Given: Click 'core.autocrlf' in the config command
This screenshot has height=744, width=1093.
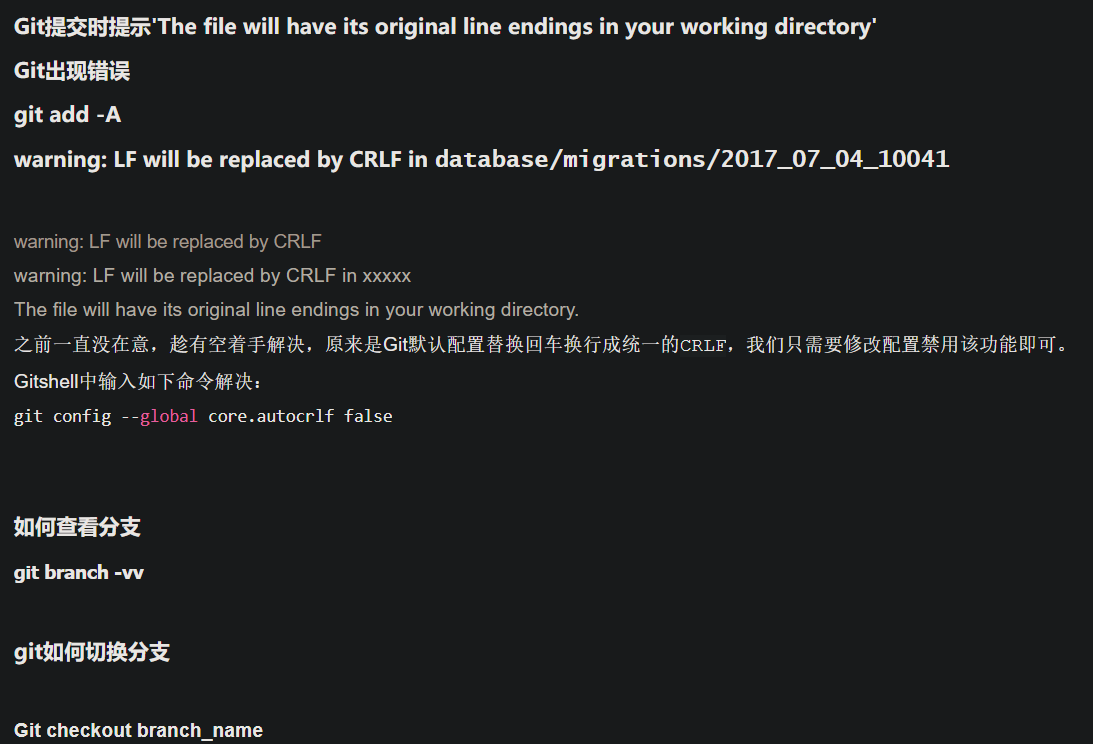Looking at the screenshot, I should pos(271,416).
